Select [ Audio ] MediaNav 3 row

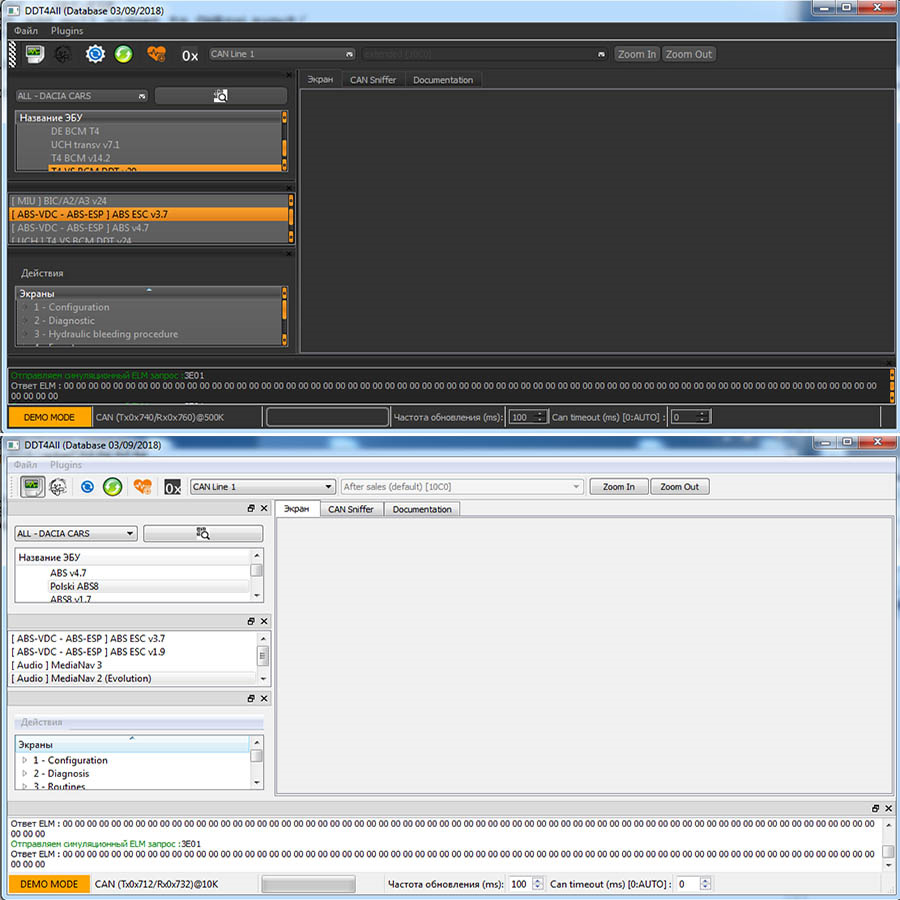[133, 665]
